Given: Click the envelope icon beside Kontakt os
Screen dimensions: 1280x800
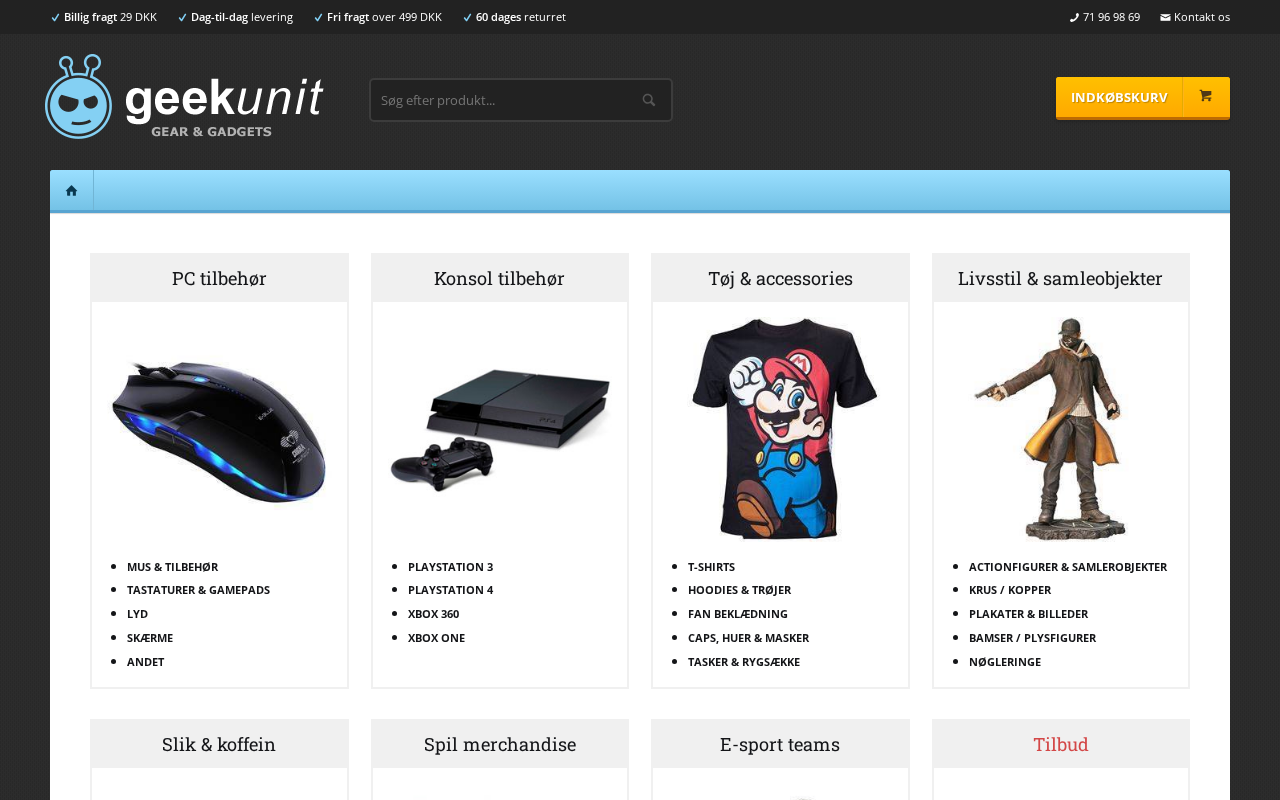Looking at the screenshot, I should click(1165, 17).
